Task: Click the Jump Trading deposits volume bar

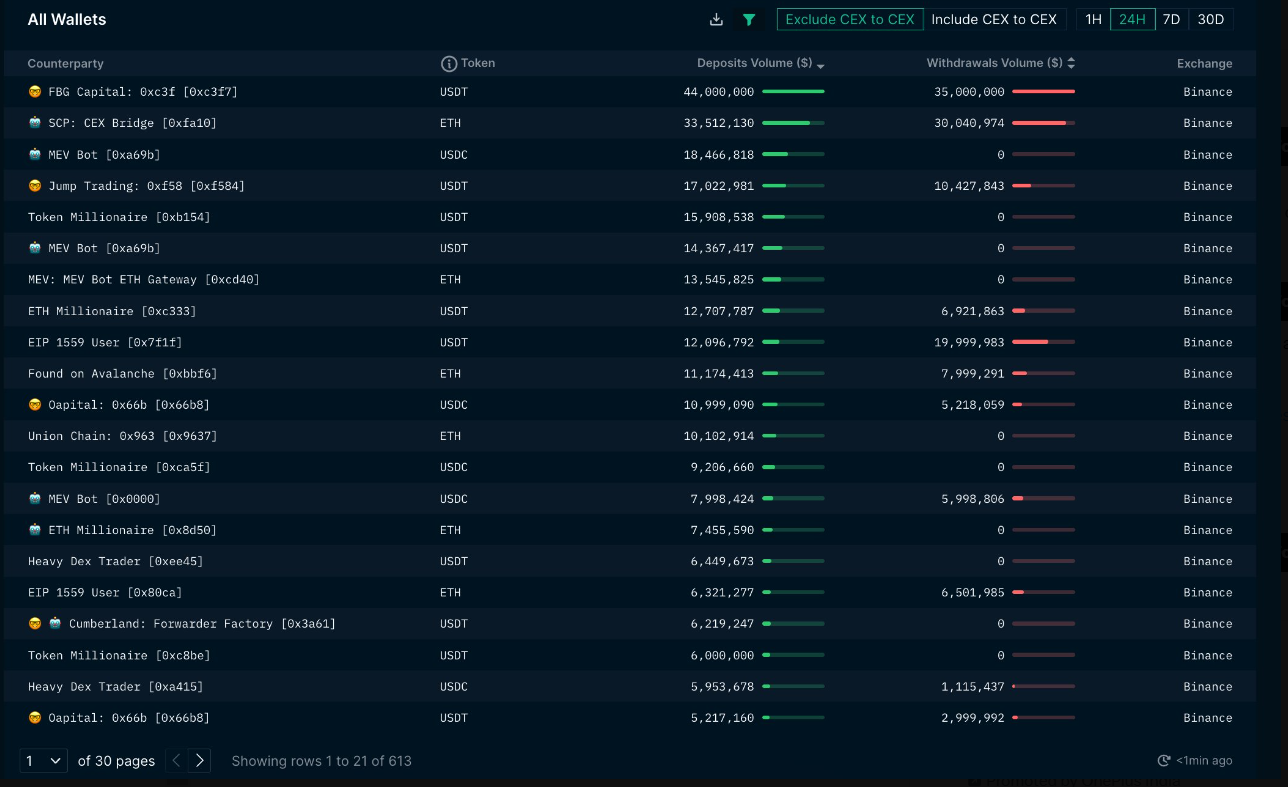Action: [x=793, y=186]
